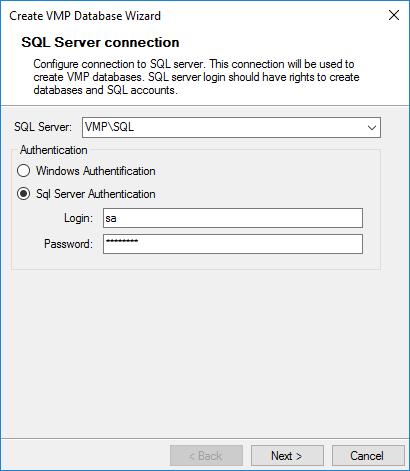Select the Windows Authentification radio button

coord(23,171)
